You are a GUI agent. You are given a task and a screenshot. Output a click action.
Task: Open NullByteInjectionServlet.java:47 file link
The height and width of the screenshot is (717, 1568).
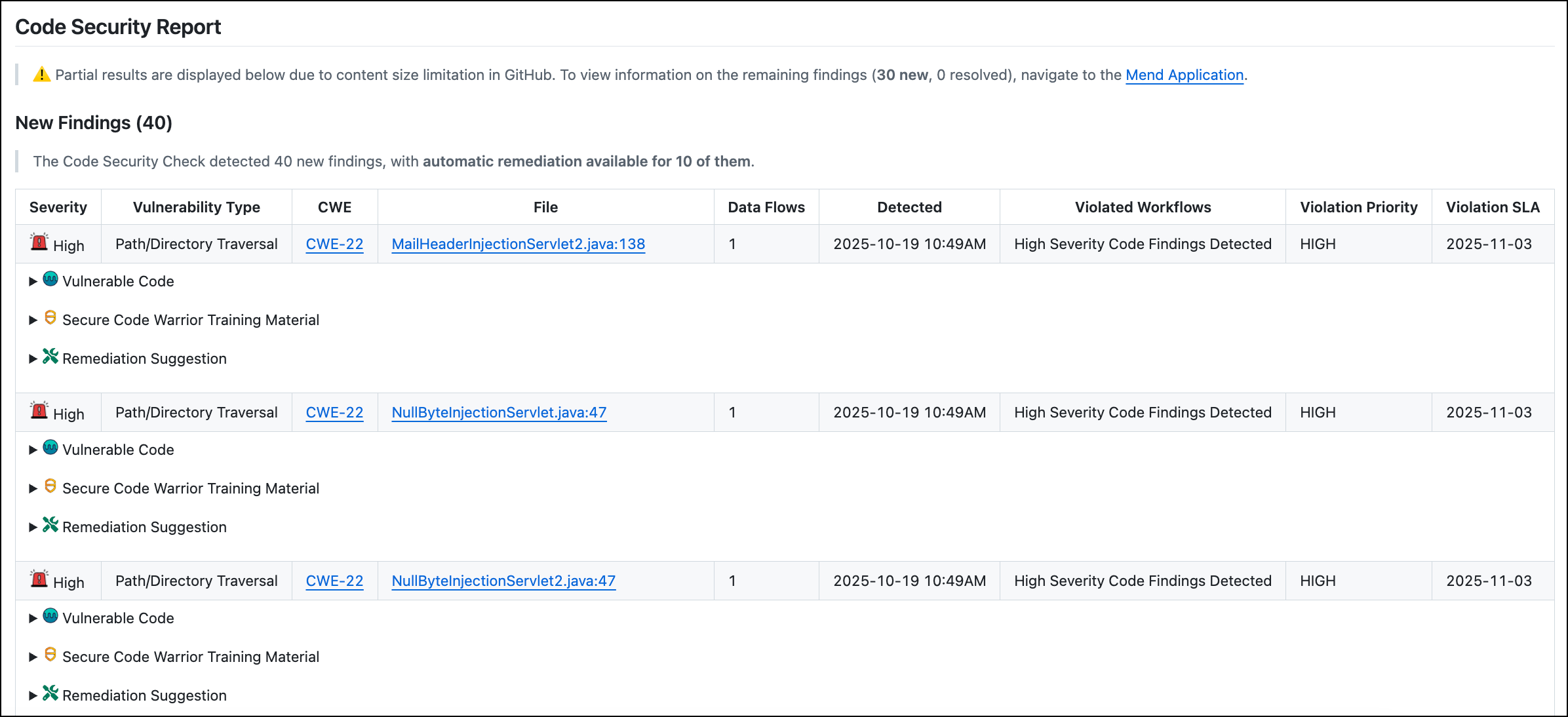pyautogui.click(x=499, y=413)
